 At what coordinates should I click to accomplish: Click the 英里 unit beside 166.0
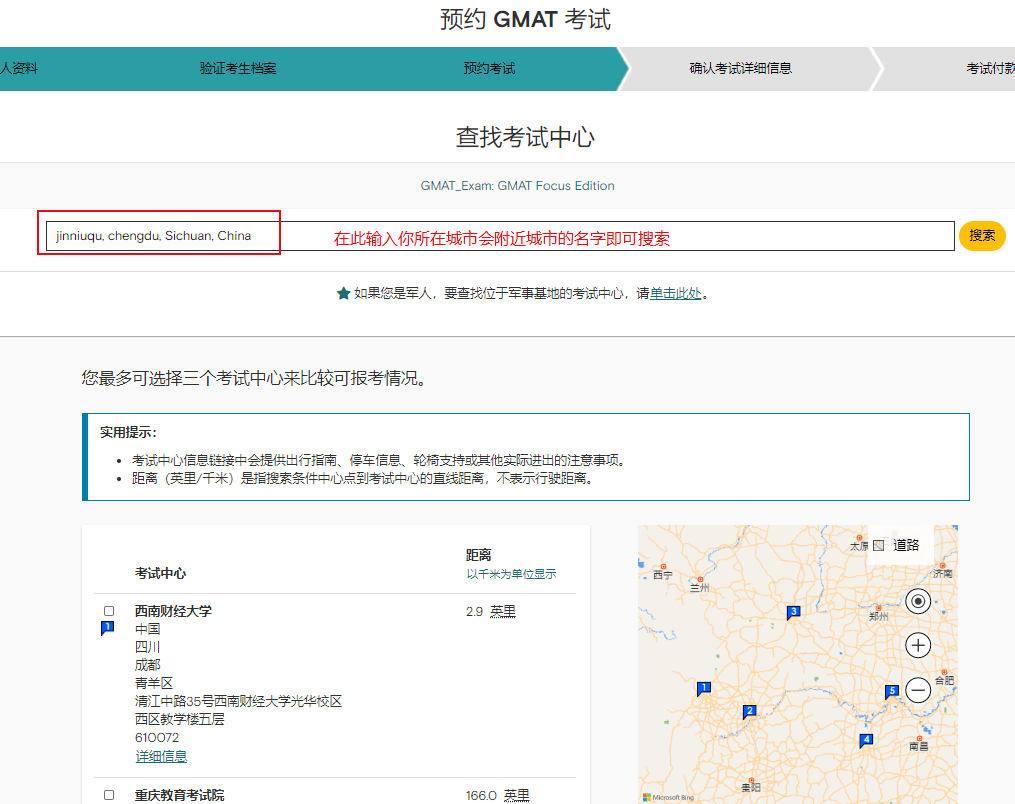517,795
